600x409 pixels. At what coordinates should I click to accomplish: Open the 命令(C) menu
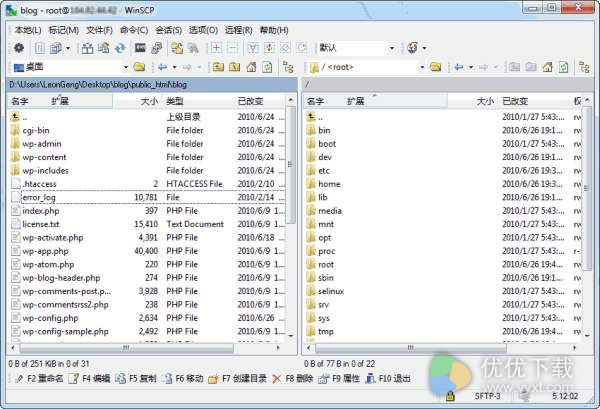(x=134, y=30)
